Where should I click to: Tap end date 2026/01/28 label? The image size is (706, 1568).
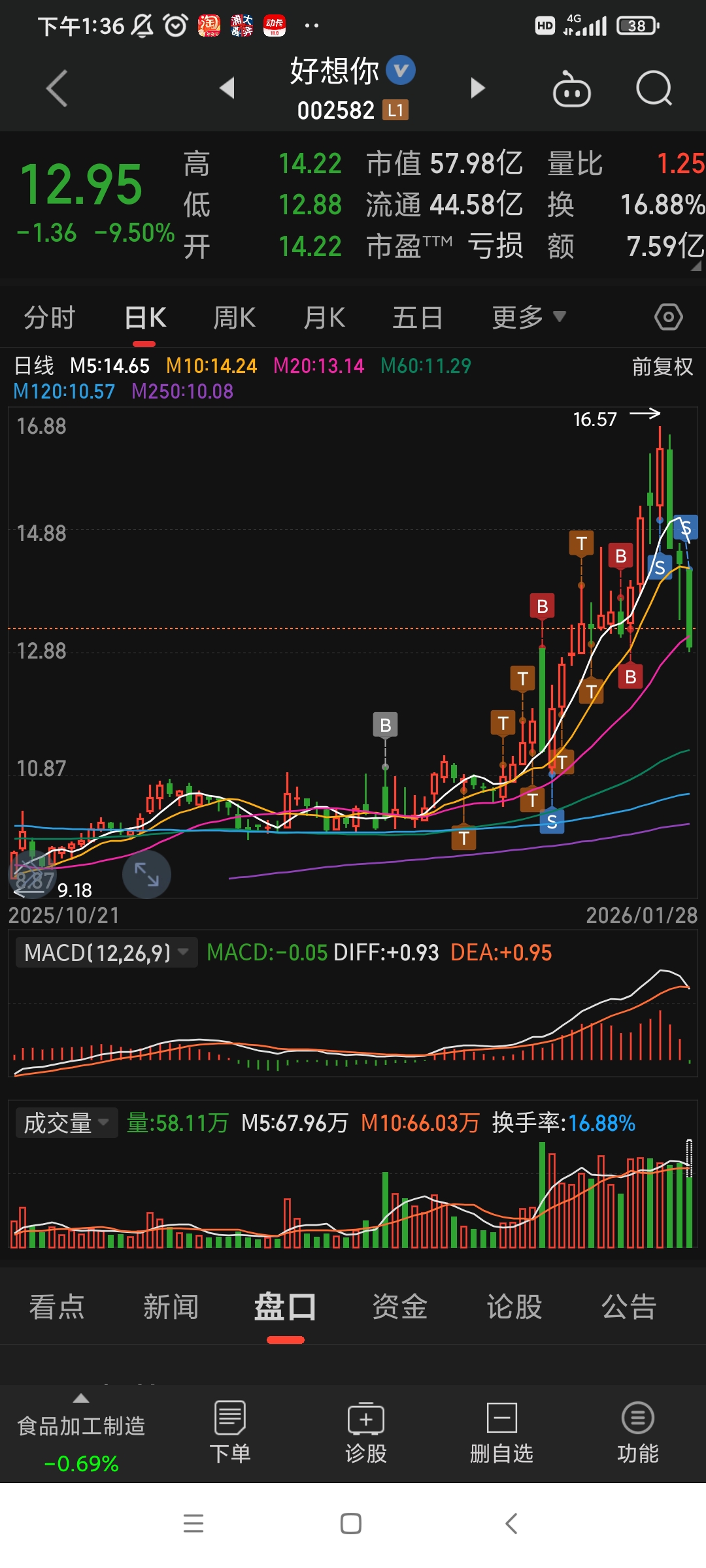pyautogui.click(x=642, y=915)
